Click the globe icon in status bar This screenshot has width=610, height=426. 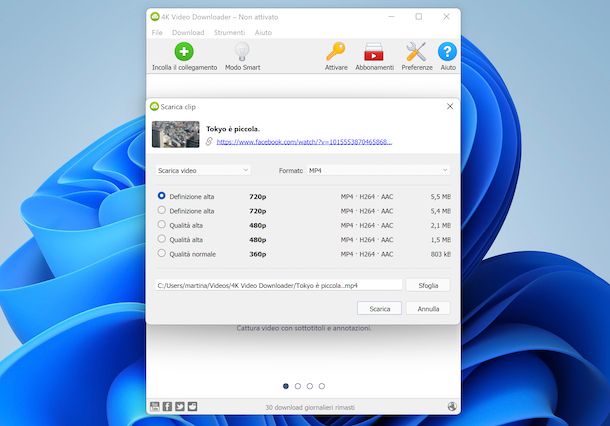[452, 407]
